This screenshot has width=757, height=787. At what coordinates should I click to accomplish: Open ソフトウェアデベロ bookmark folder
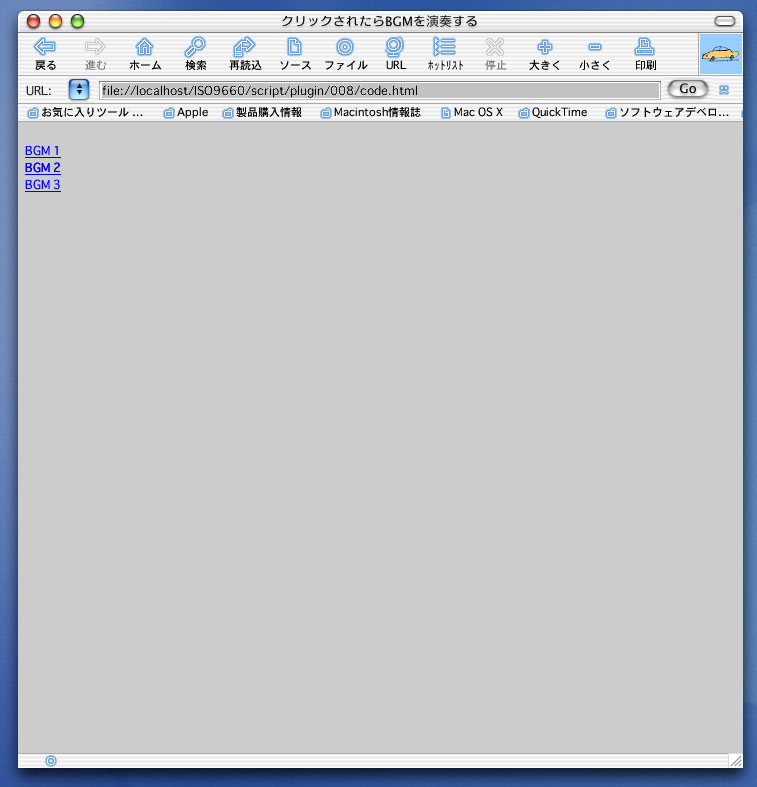[667, 112]
